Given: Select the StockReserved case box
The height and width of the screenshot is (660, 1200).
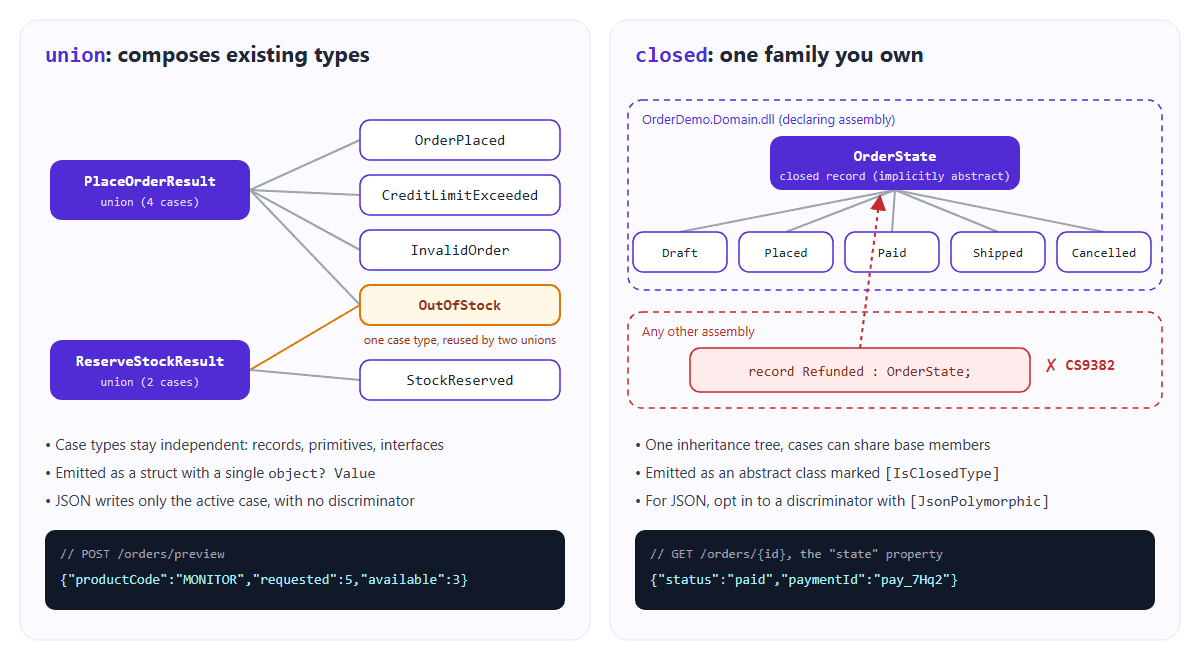Looking at the screenshot, I should click(x=460, y=380).
